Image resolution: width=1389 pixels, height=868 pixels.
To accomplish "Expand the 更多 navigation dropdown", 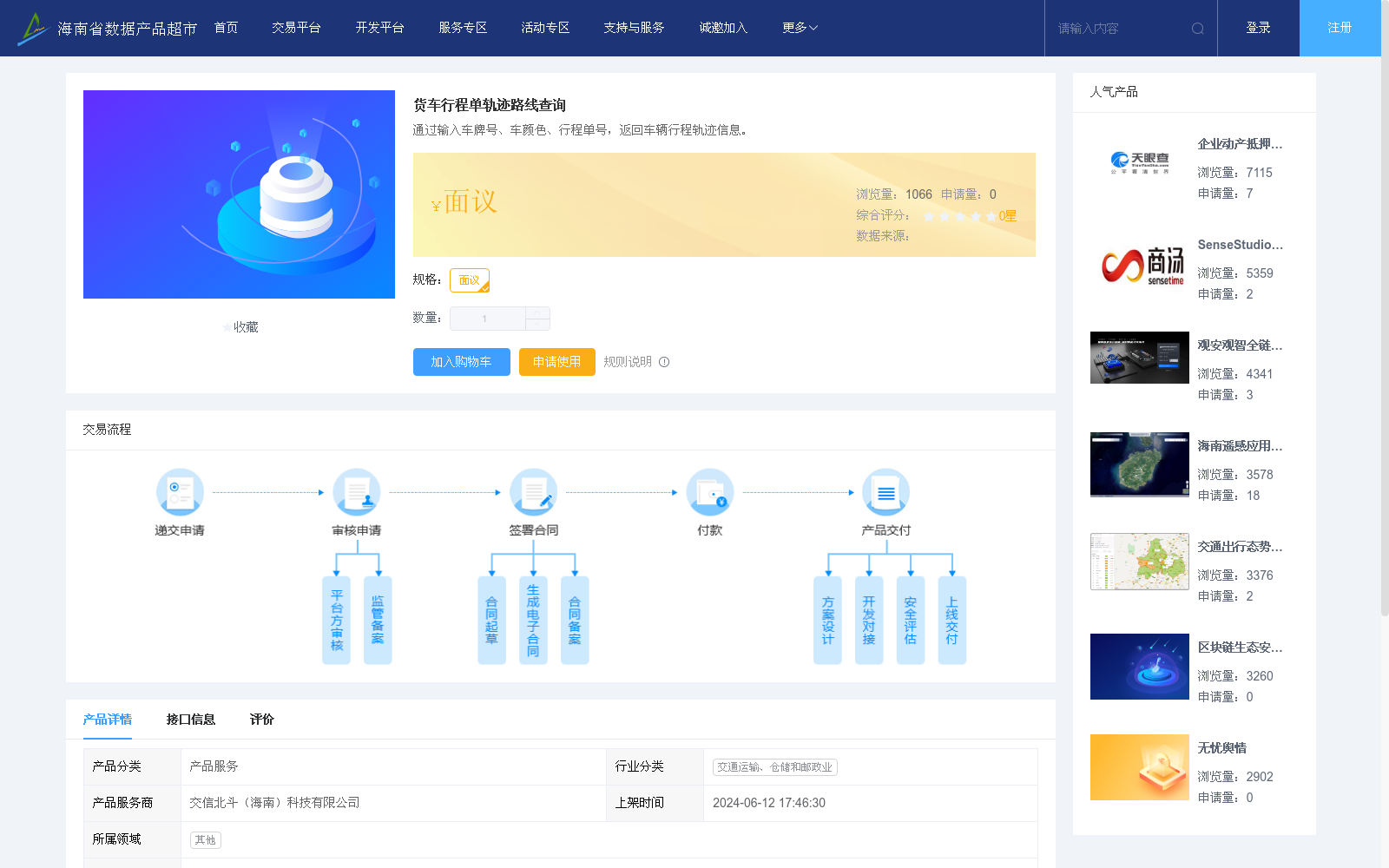I will click(800, 28).
